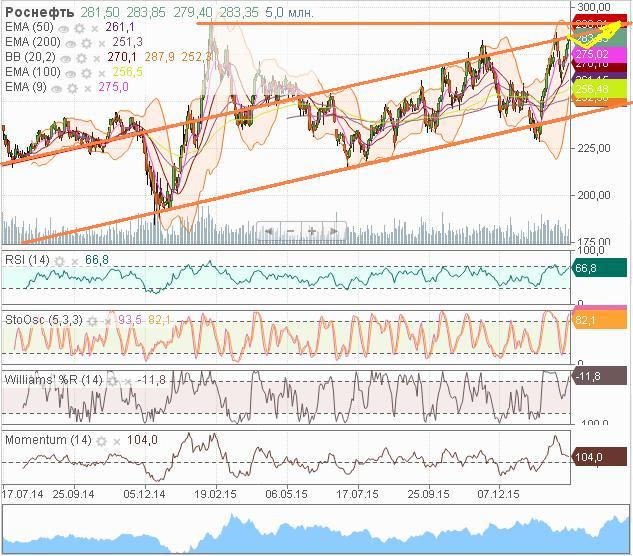Click the StoOsc (5,3,3) label
This screenshot has width=633, height=556.
[x=44, y=320]
